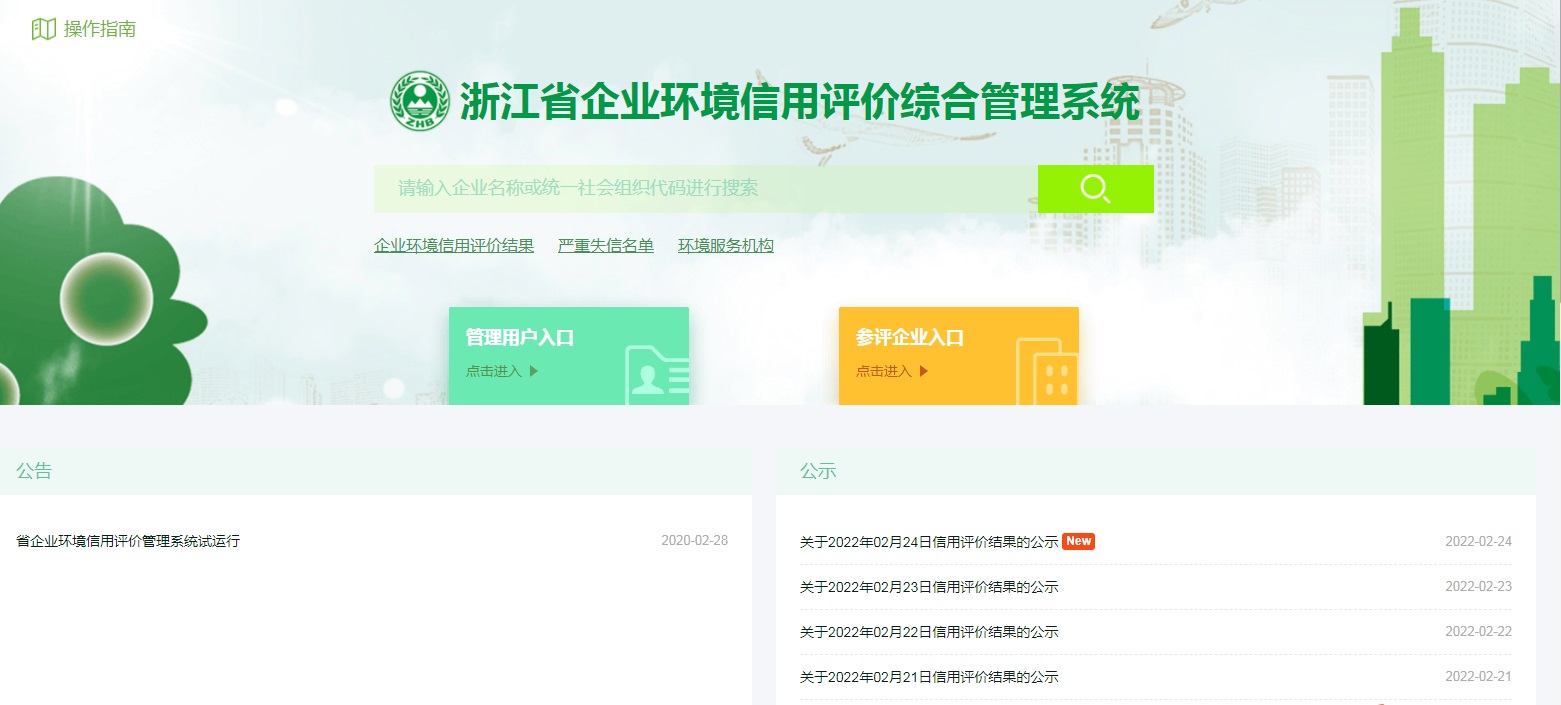
Task: Click the date 2022-02-21
Action: 1478,677
